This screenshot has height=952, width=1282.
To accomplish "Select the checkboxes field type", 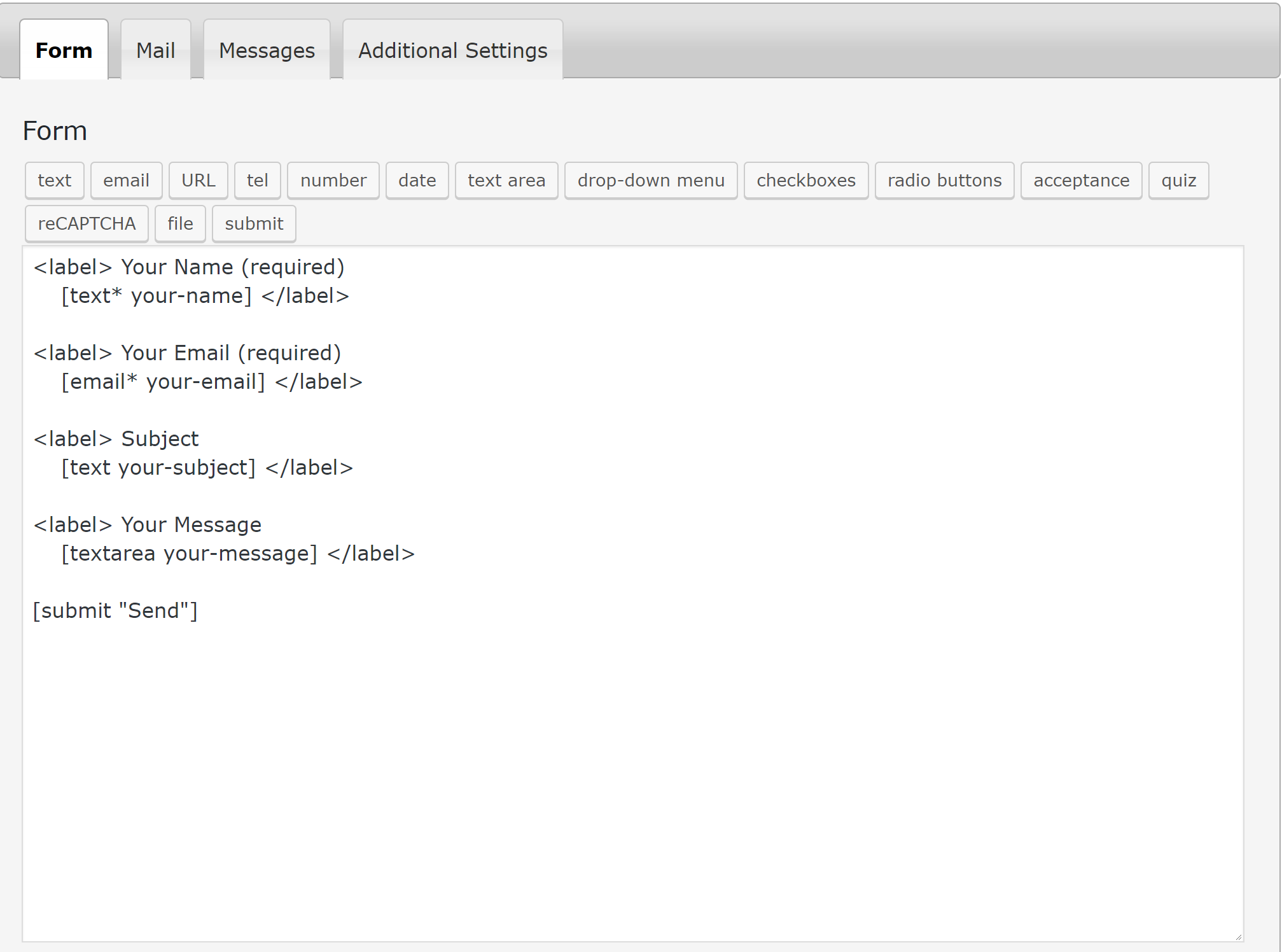I will pos(805,180).
